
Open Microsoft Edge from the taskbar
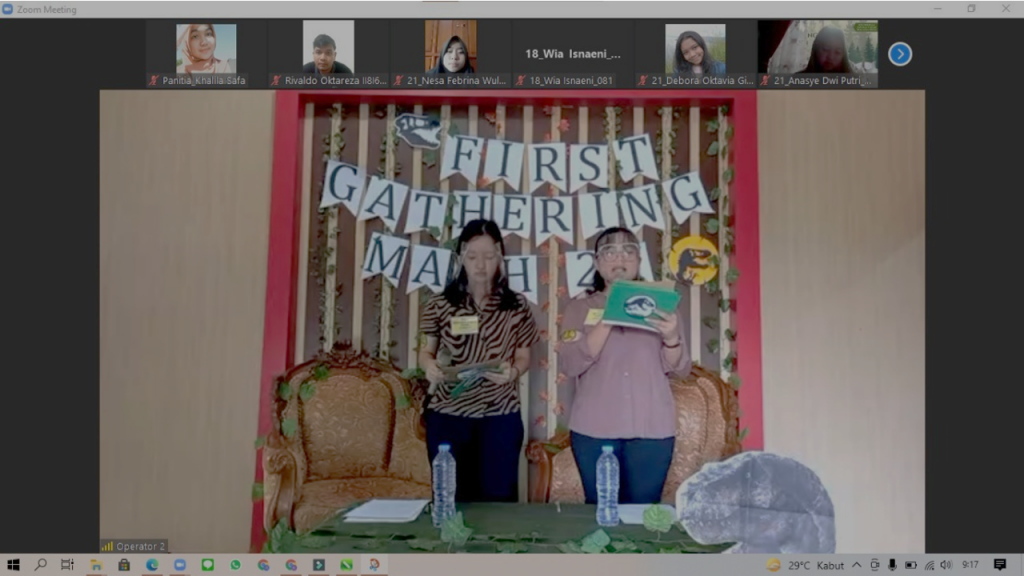pyautogui.click(x=152, y=565)
